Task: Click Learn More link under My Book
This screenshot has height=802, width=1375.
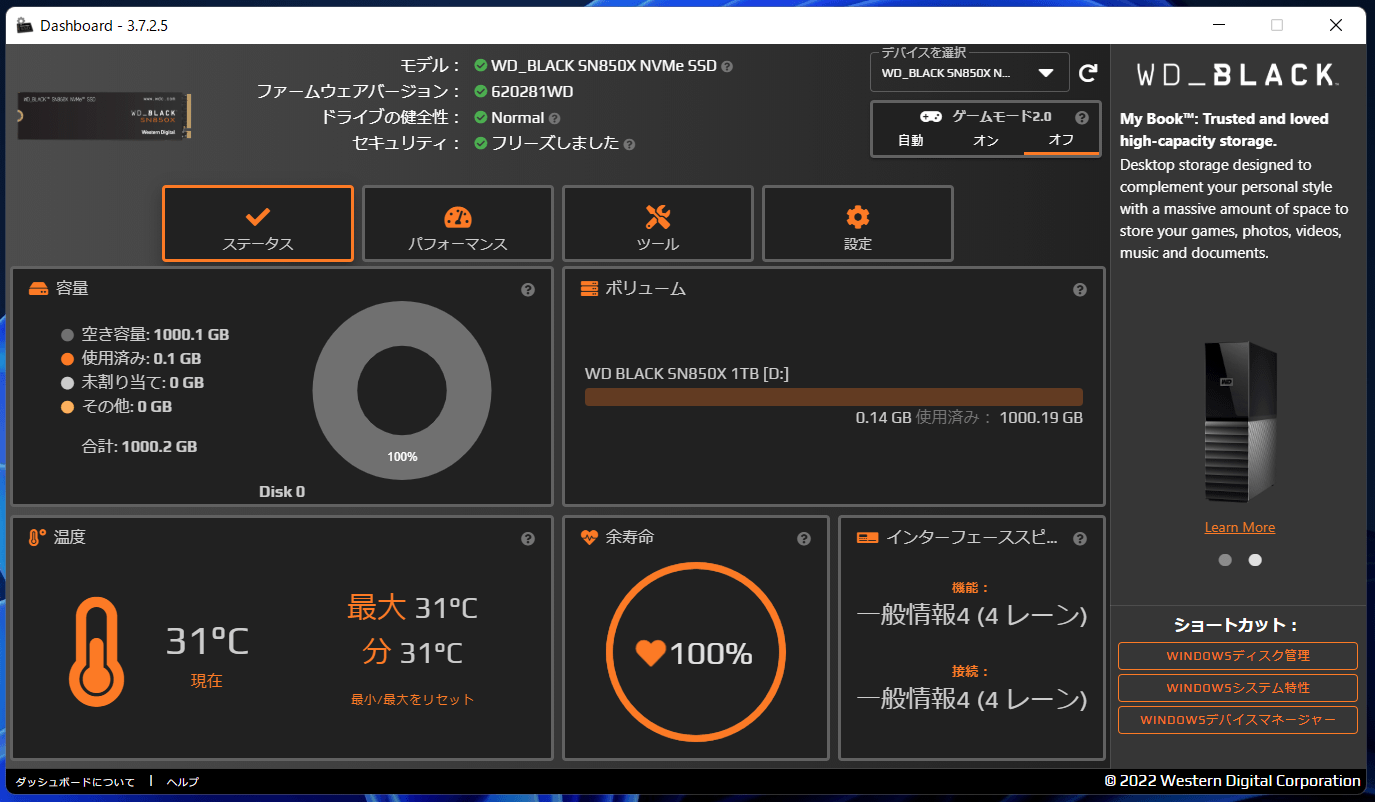Action: 1240,527
